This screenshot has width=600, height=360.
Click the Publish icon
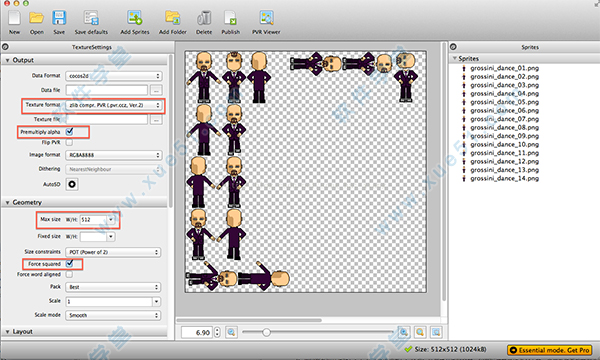(x=230, y=18)
